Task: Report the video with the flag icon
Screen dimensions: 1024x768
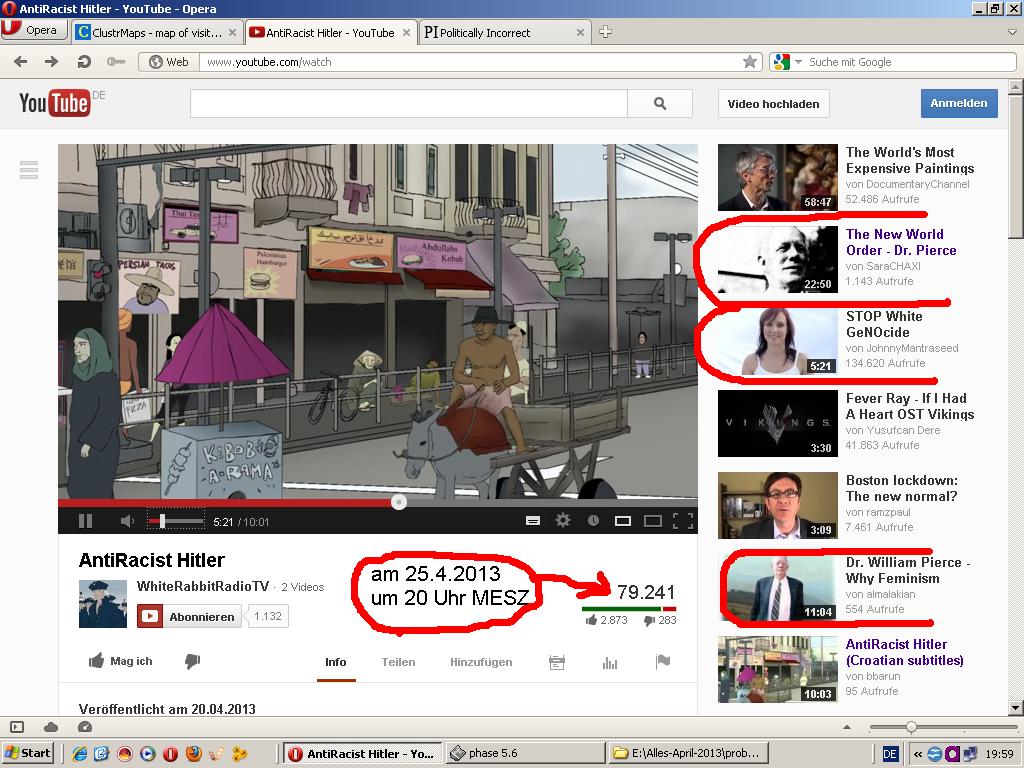Action: click(x=663, y=662)
